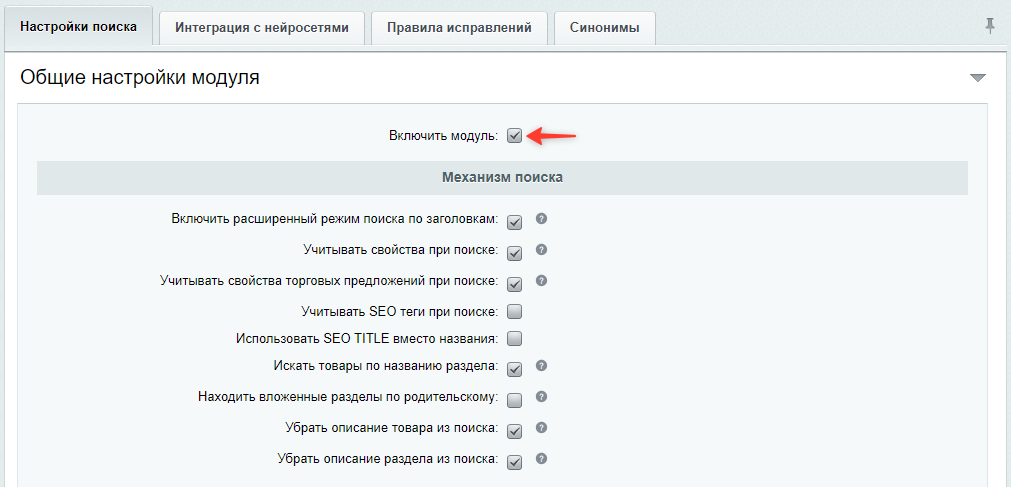Toggle 'Искать товары по названию раздела'
This screenshot has width=1011, height=487.
point(515,370)
